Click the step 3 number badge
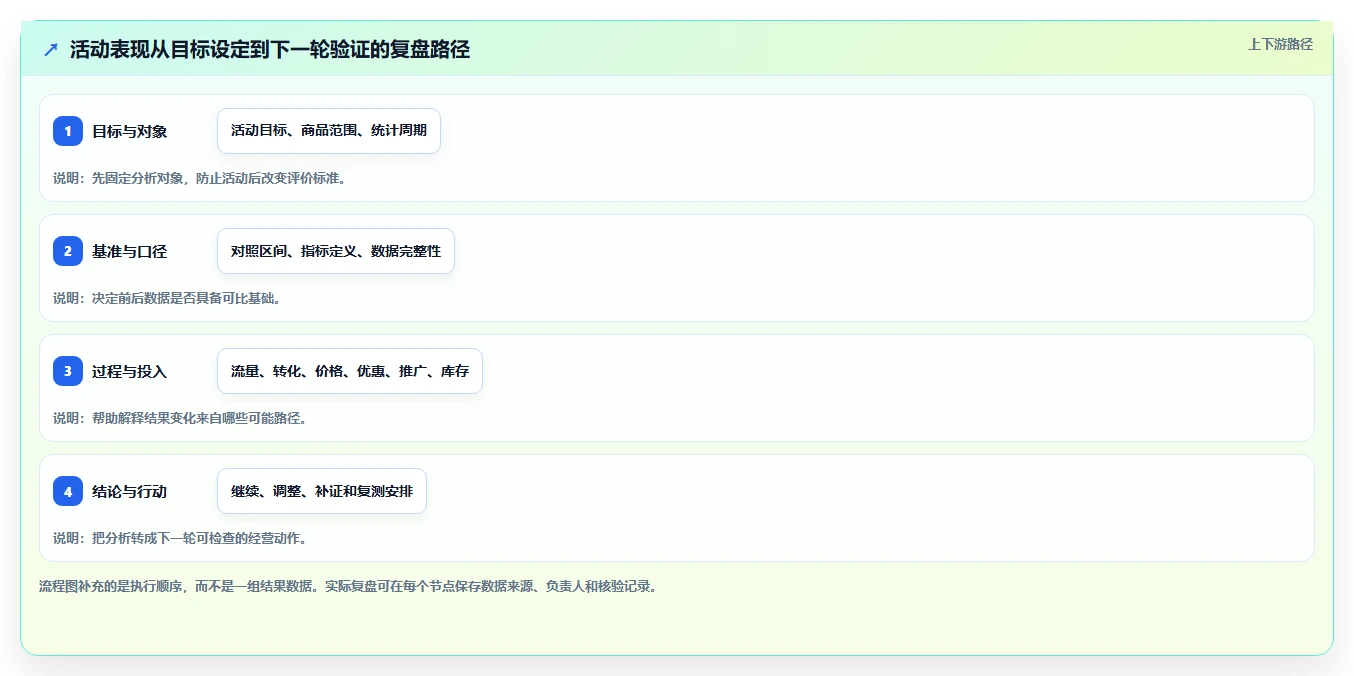 point(68,371)
